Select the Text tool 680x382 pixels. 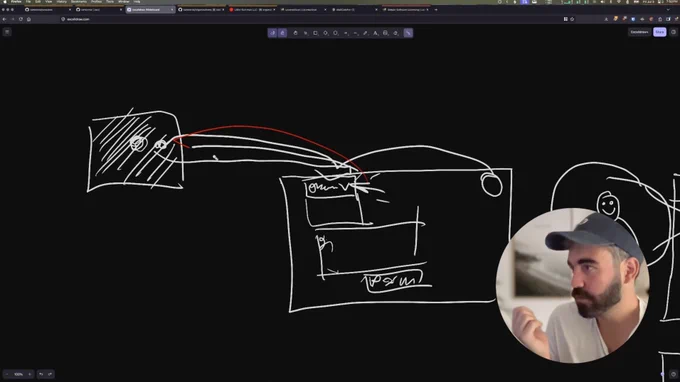point(375,33)
